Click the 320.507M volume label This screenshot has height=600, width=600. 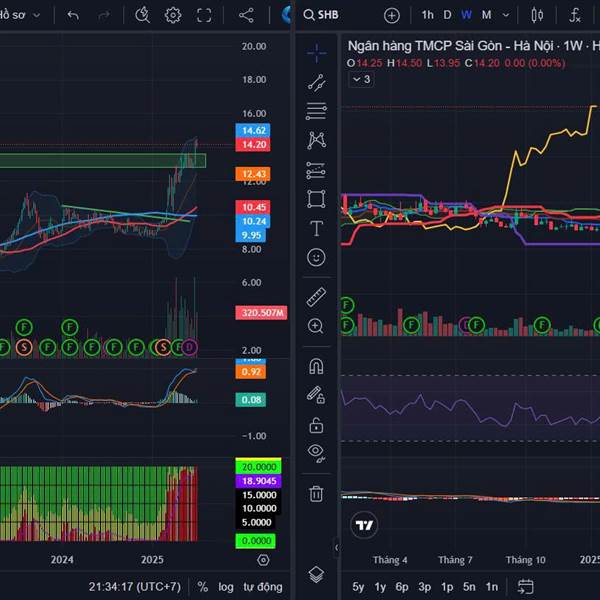pyautogui.click(x=261, y=313)
